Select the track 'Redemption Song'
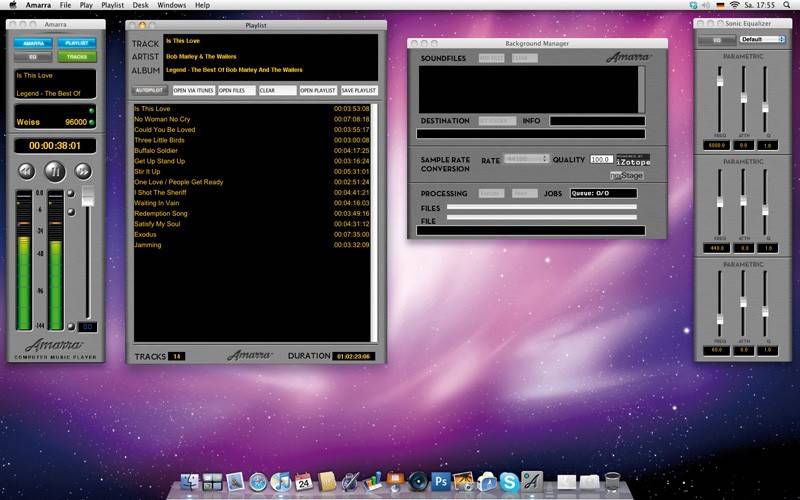Viewport: 800px width, 500px height. 252,213
